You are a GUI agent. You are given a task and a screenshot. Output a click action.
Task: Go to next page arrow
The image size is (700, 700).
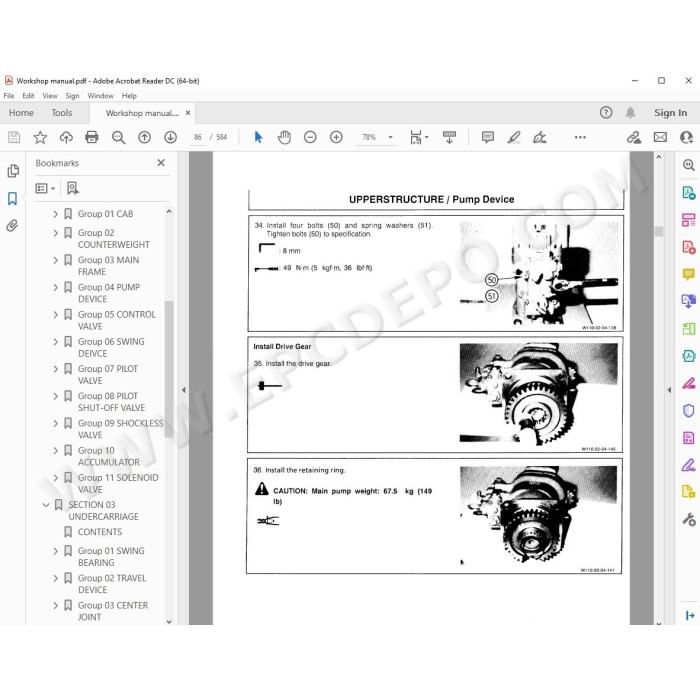click(x=171, y=137)
